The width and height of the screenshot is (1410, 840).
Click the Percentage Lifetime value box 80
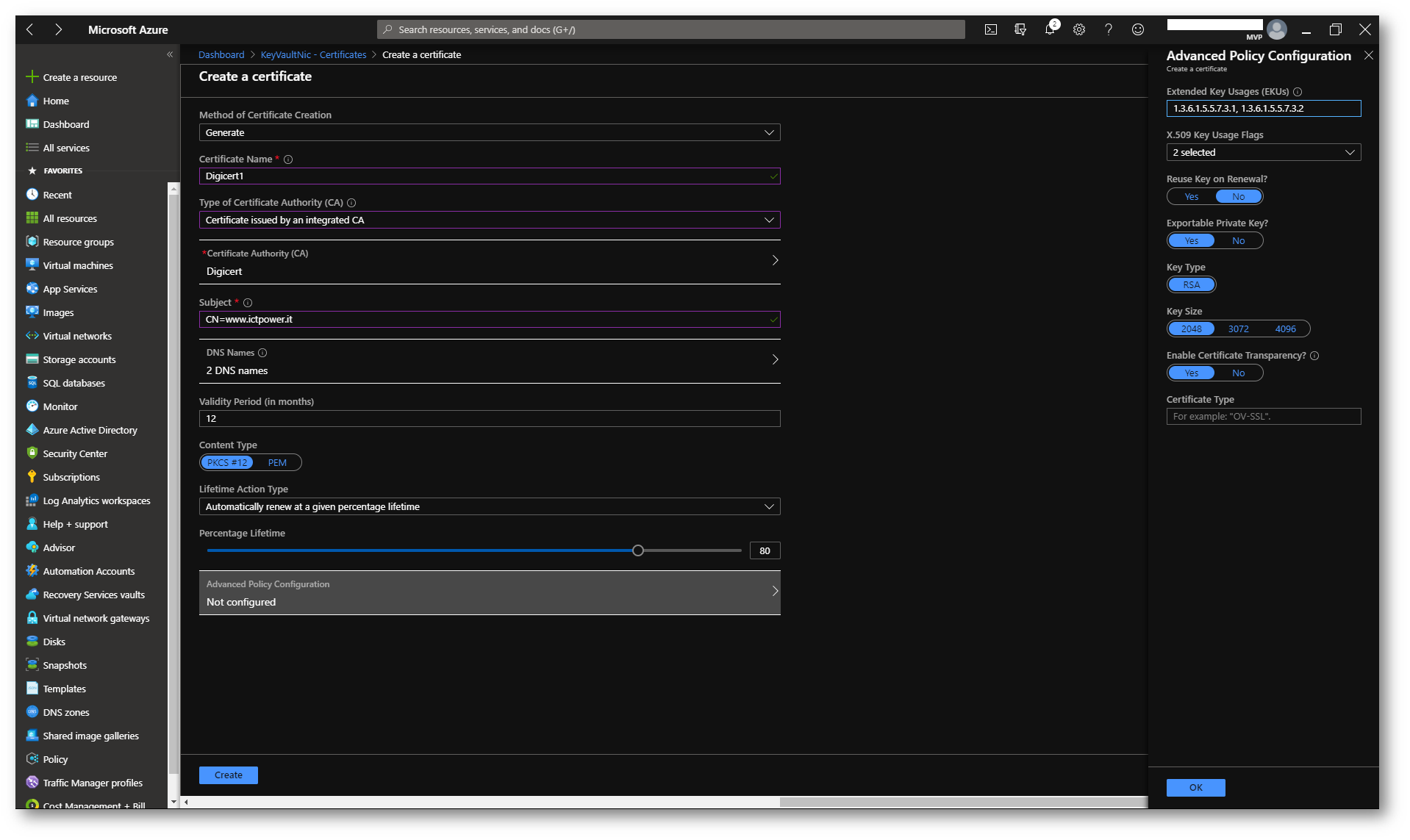(765, 551)
